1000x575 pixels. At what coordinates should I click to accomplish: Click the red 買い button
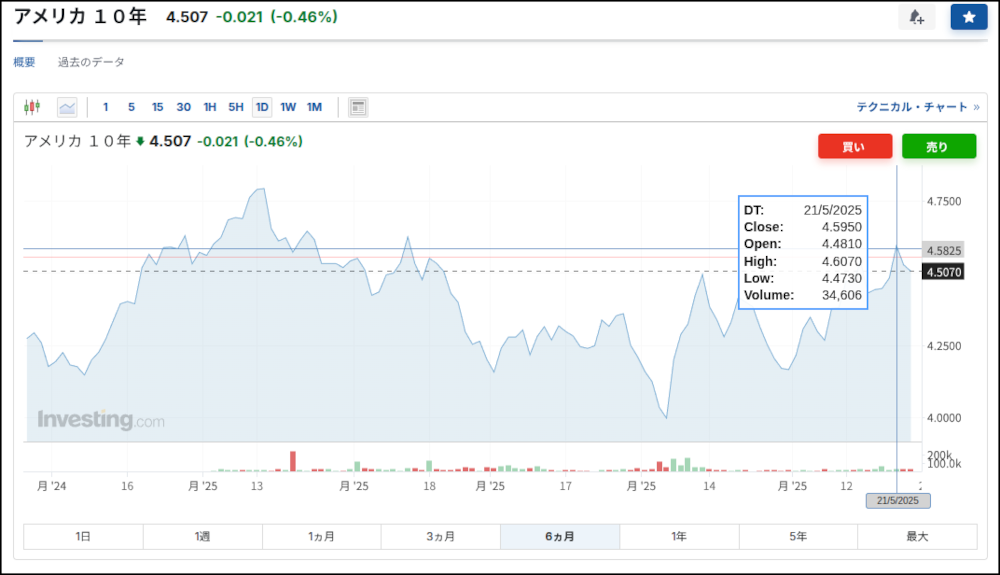tap(854, 147)
